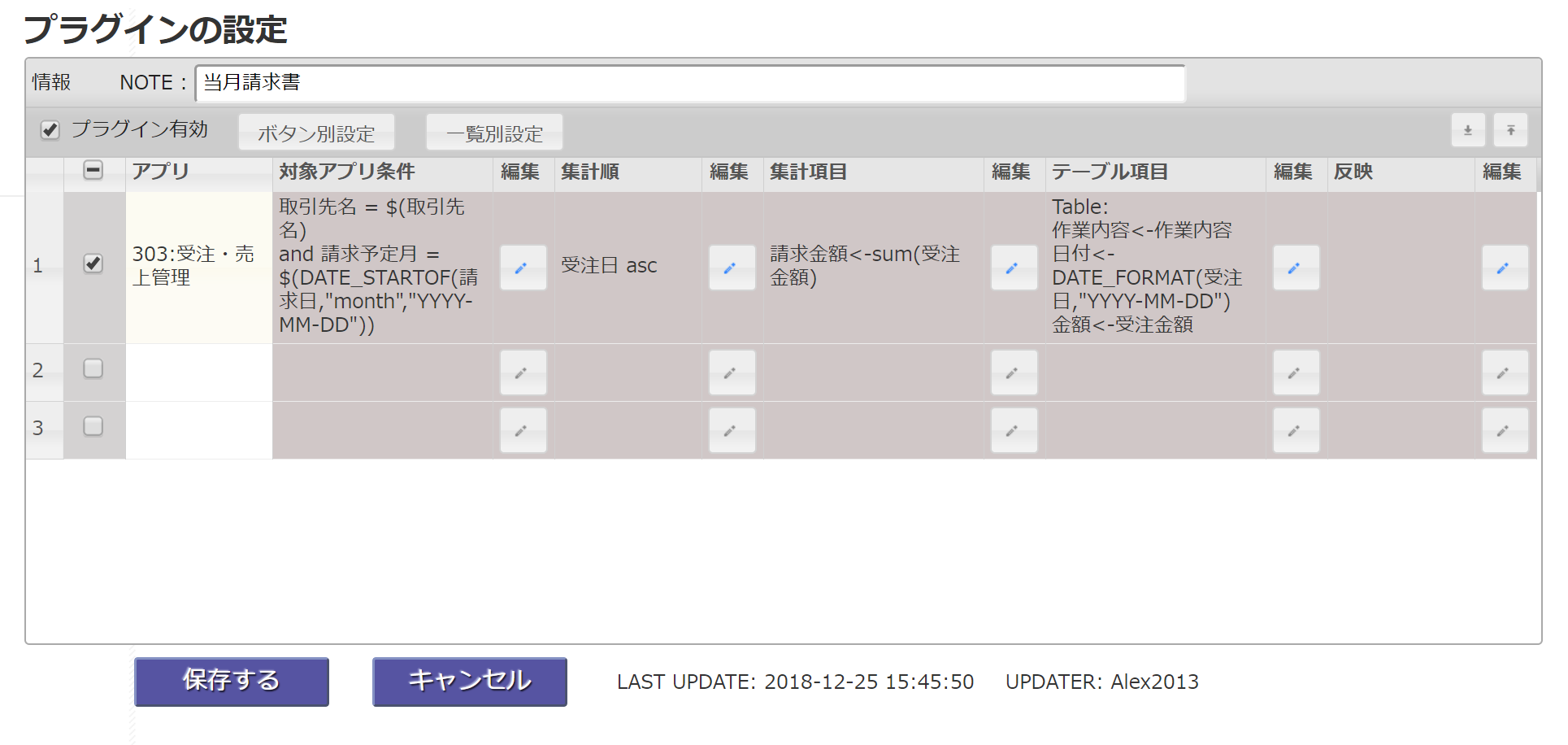The width and height of the screenshot is (1568, 745).
Task: Uncheck the checkbox for row 1
Action: pos(93,264)
